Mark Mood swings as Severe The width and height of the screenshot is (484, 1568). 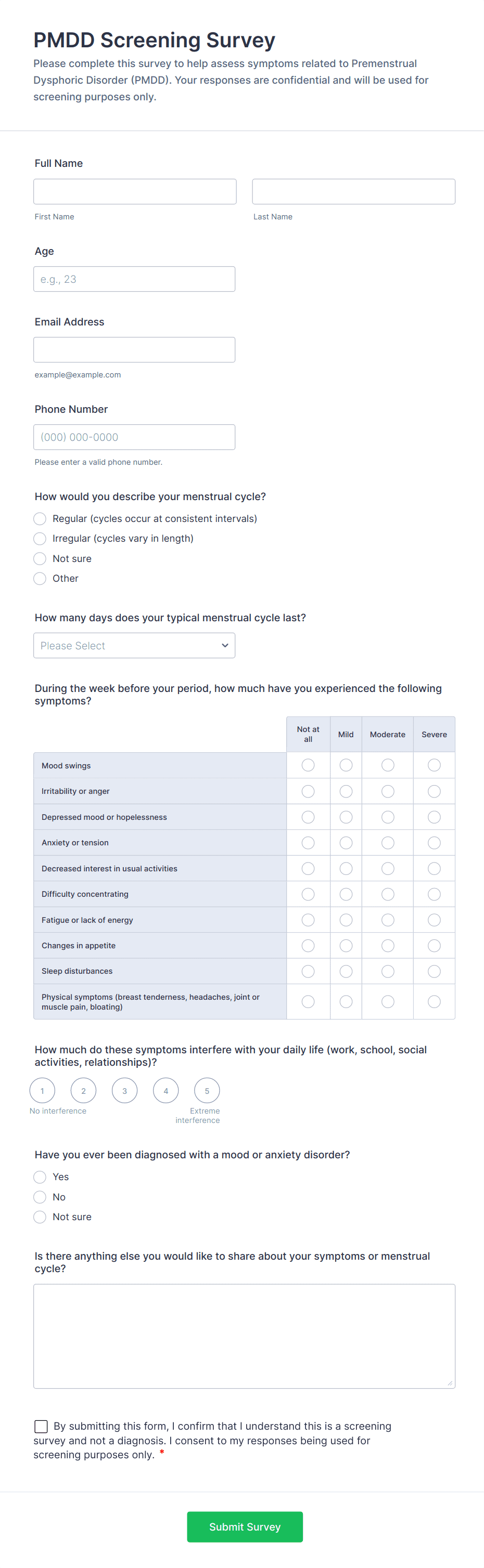click(x=434, y=765)
